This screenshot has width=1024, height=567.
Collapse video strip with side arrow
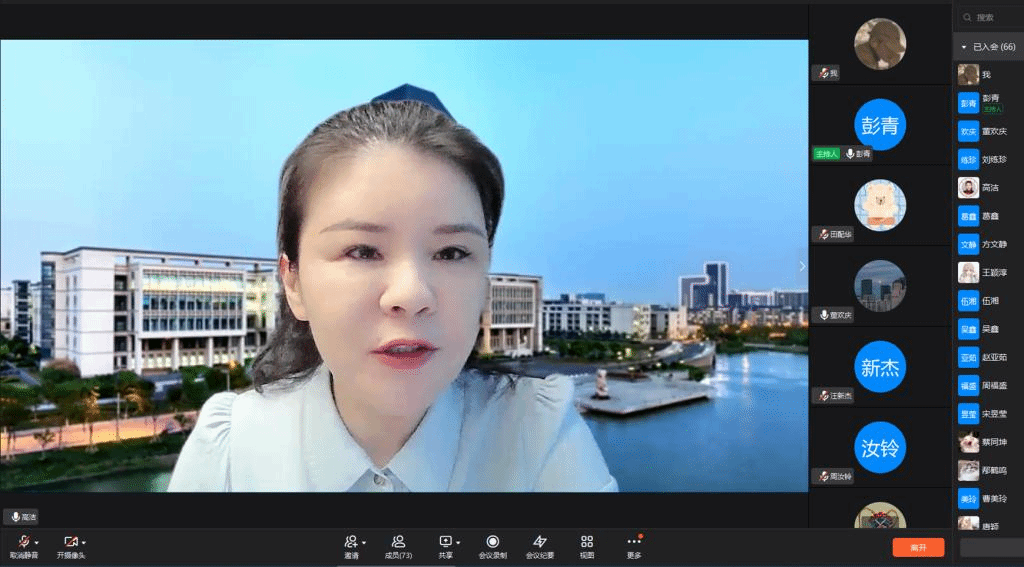[801, 266]
